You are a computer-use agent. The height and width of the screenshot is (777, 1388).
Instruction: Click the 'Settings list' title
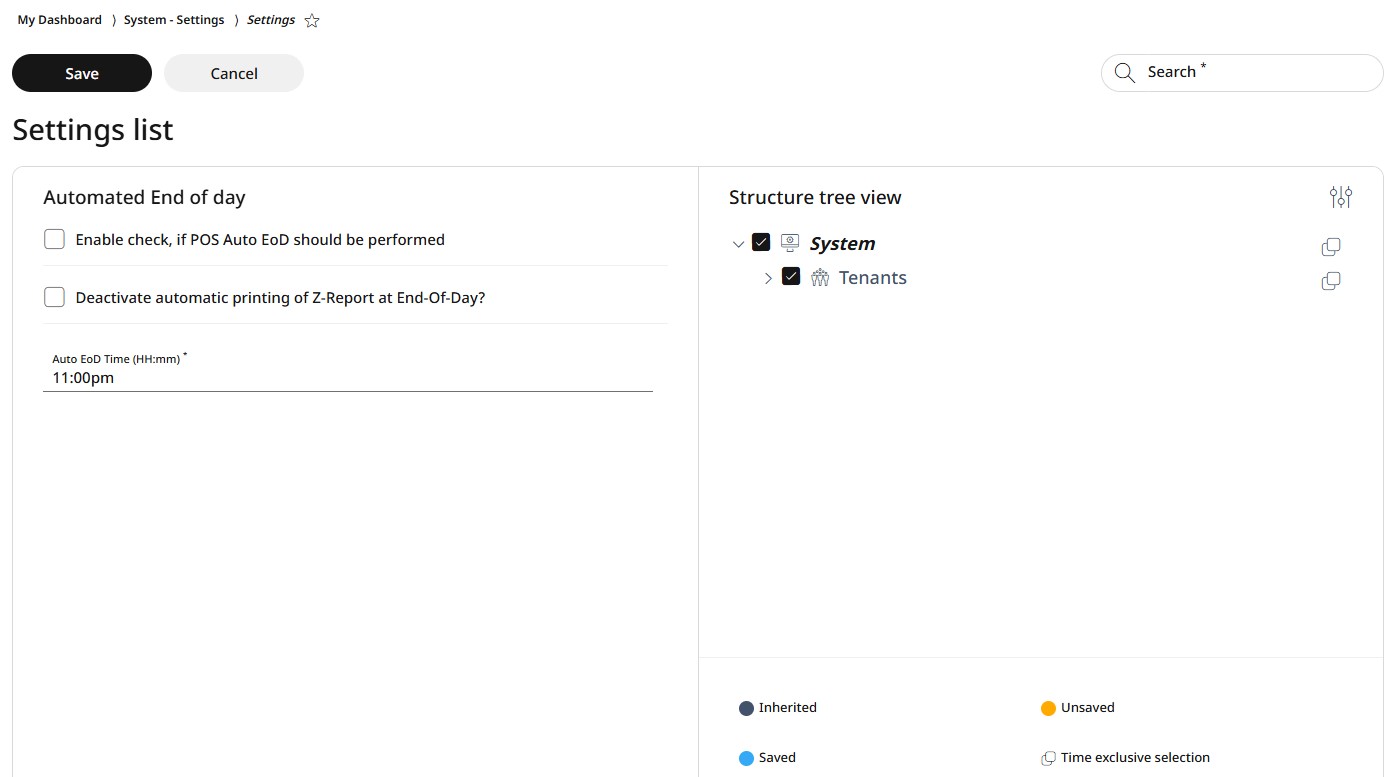point(93,130)
